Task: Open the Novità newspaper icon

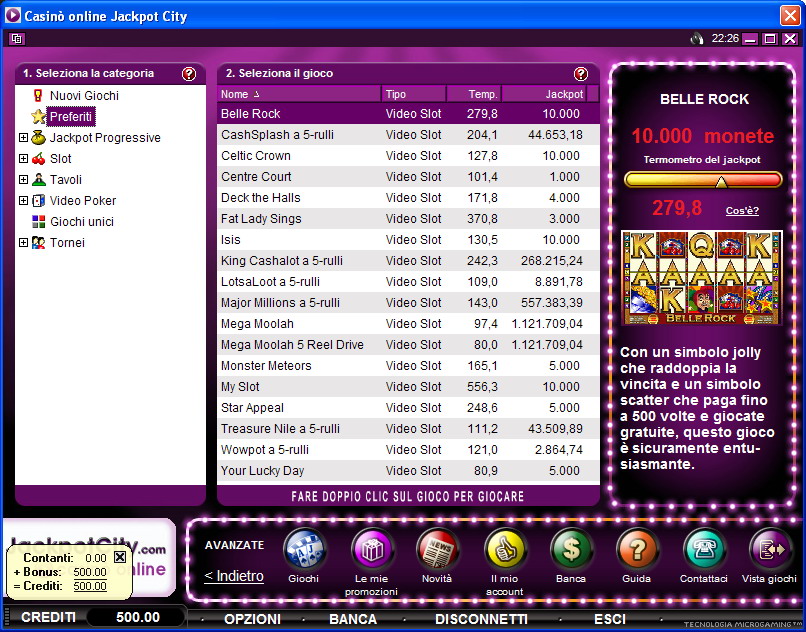Action: pyautogui.click(x=437, y=550)
